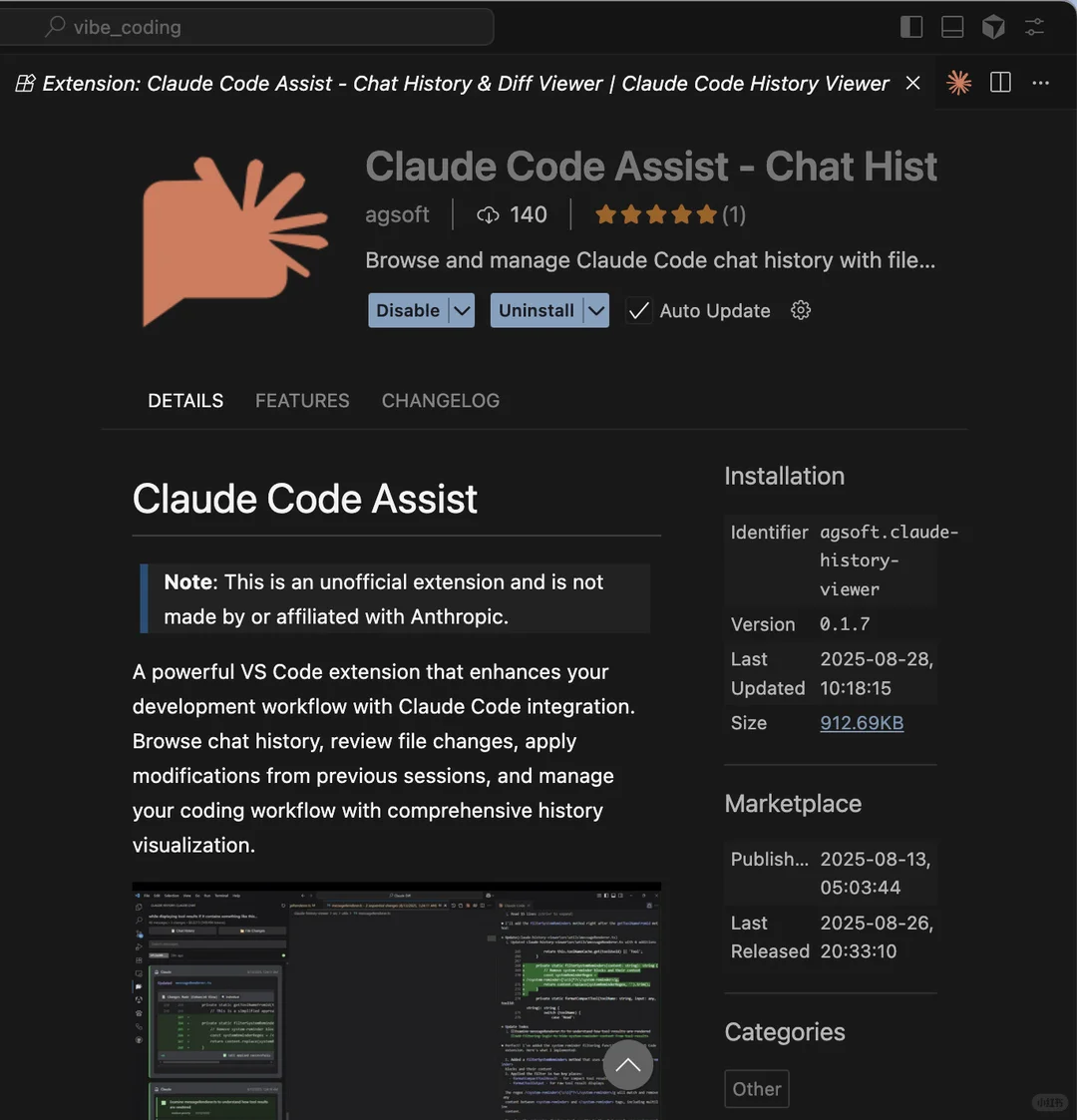This screenshot has height=1120, width=1077.
Task: Click the five-star rating
Action: click(655, 214)
